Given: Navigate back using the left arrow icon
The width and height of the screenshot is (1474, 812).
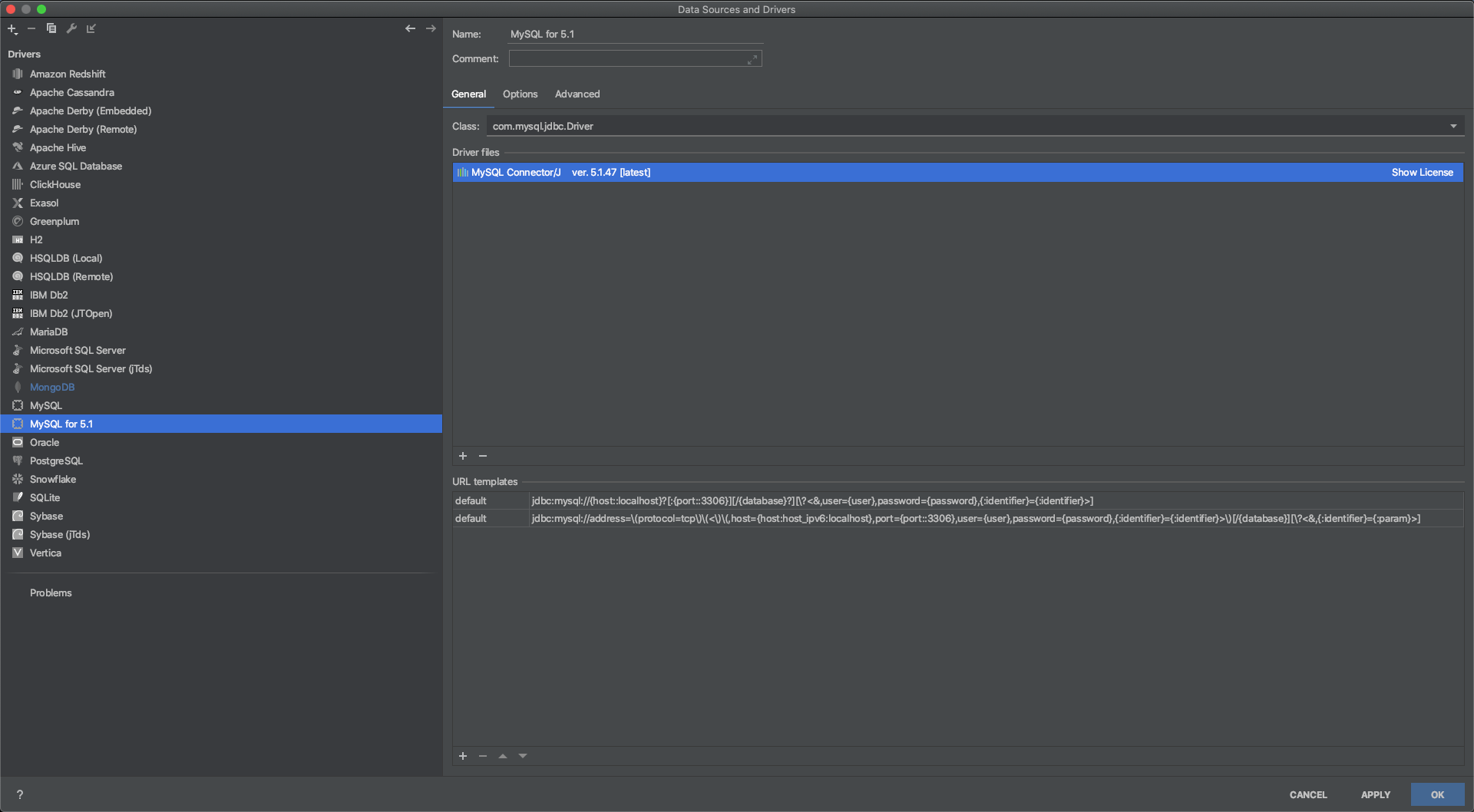Looking at the screenshot, I should click(x=410, y=28).
